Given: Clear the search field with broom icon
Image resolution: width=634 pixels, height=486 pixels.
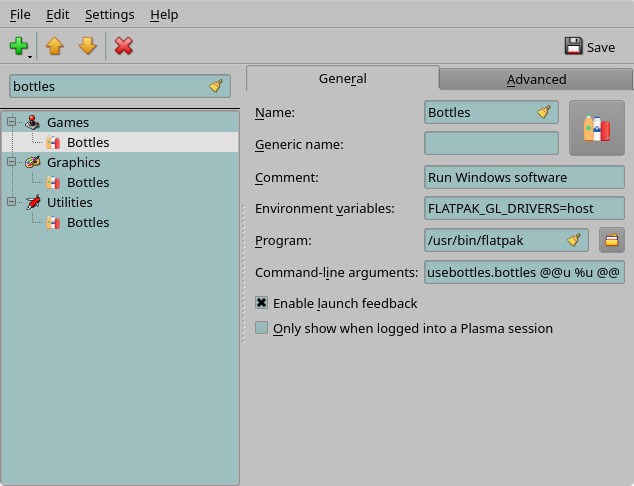Looking at the screenshot, I should point(216,86).
